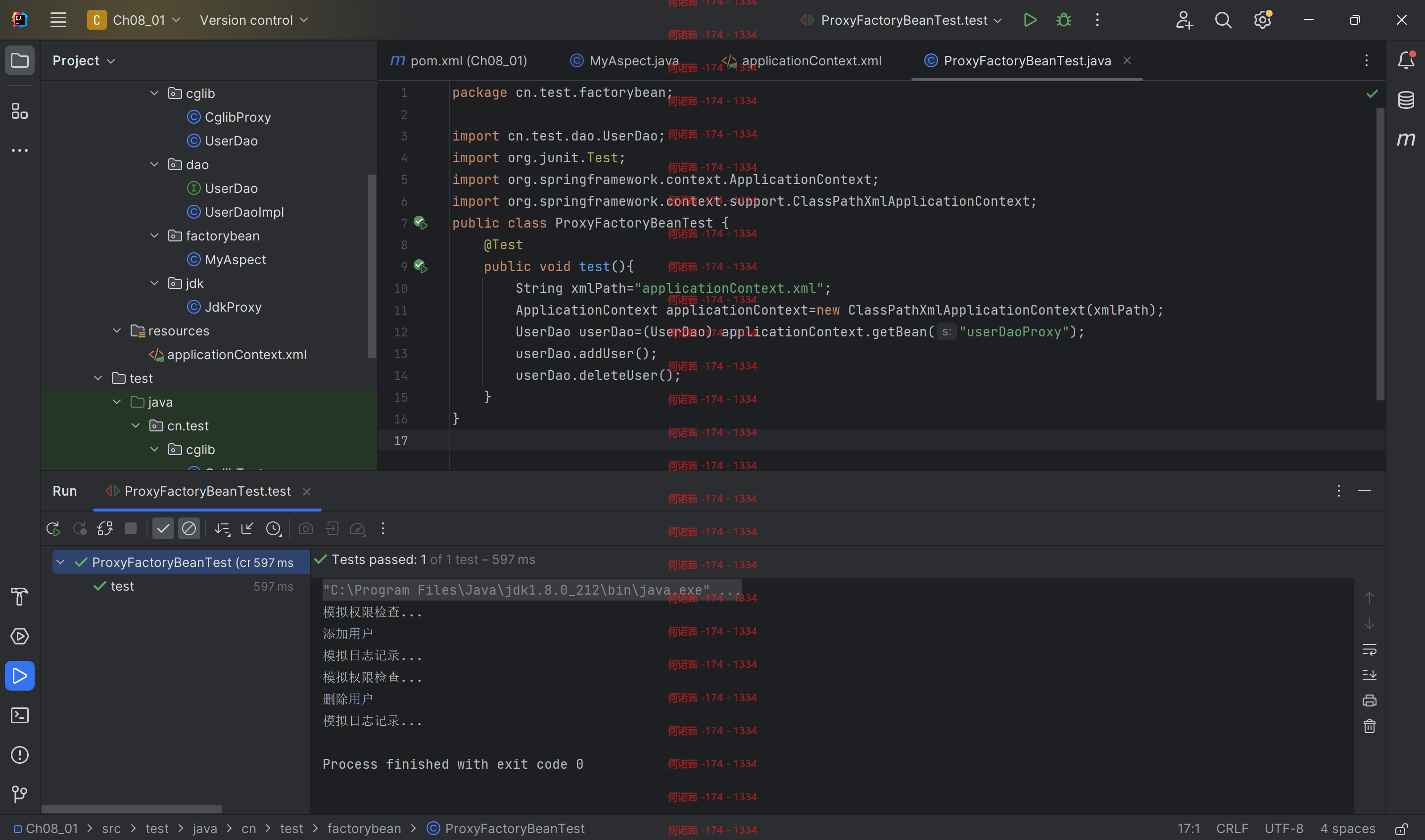Click 17:1 caret position indicator

click(1188, 829)
